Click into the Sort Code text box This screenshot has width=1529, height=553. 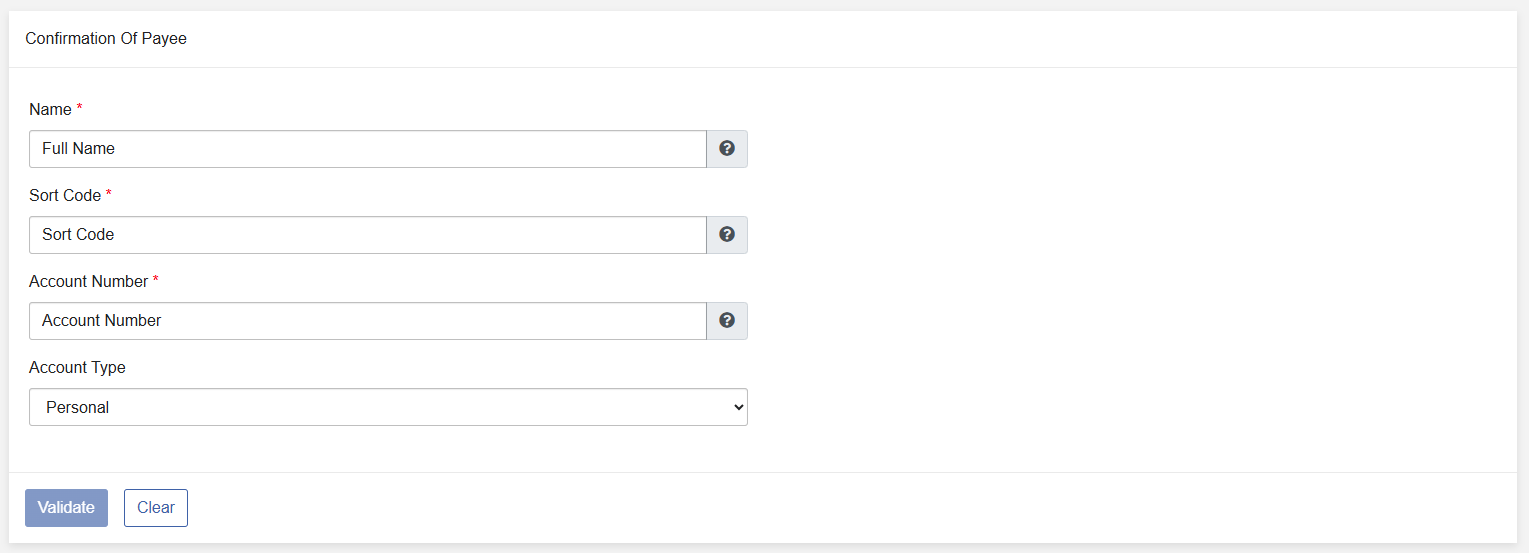coord(368,235)
